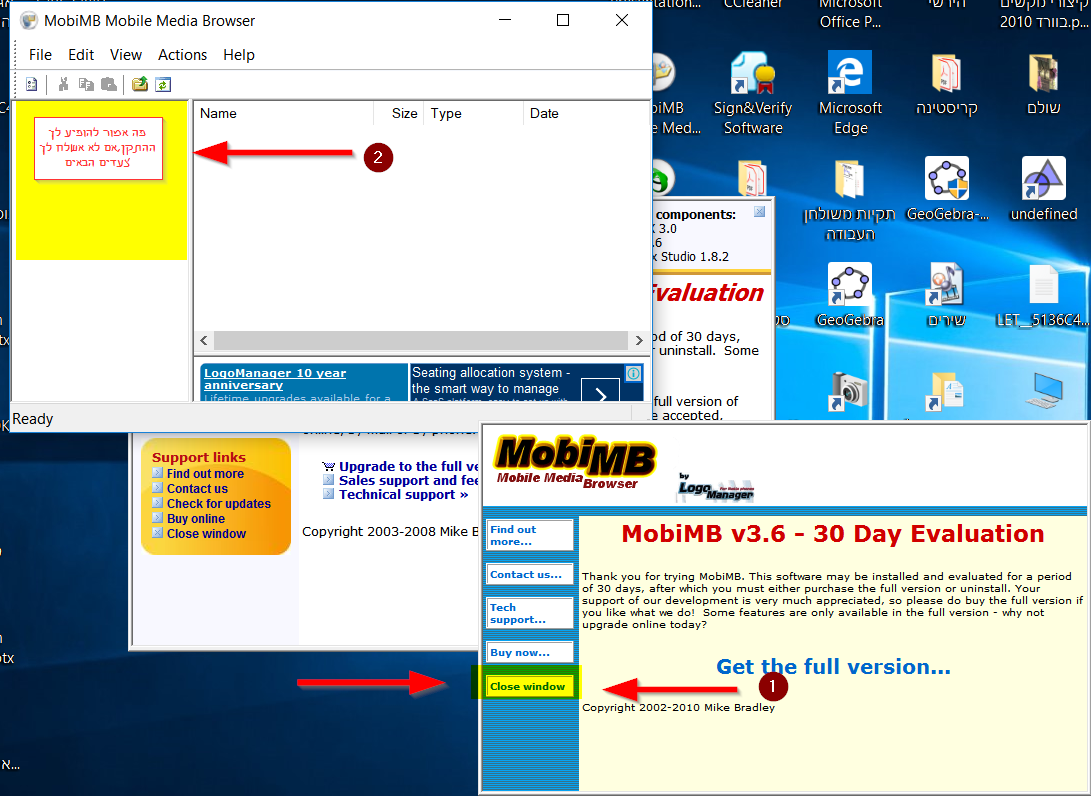
Task: Click Close window in evaluation dialog
Action: (x=528, y=686)
